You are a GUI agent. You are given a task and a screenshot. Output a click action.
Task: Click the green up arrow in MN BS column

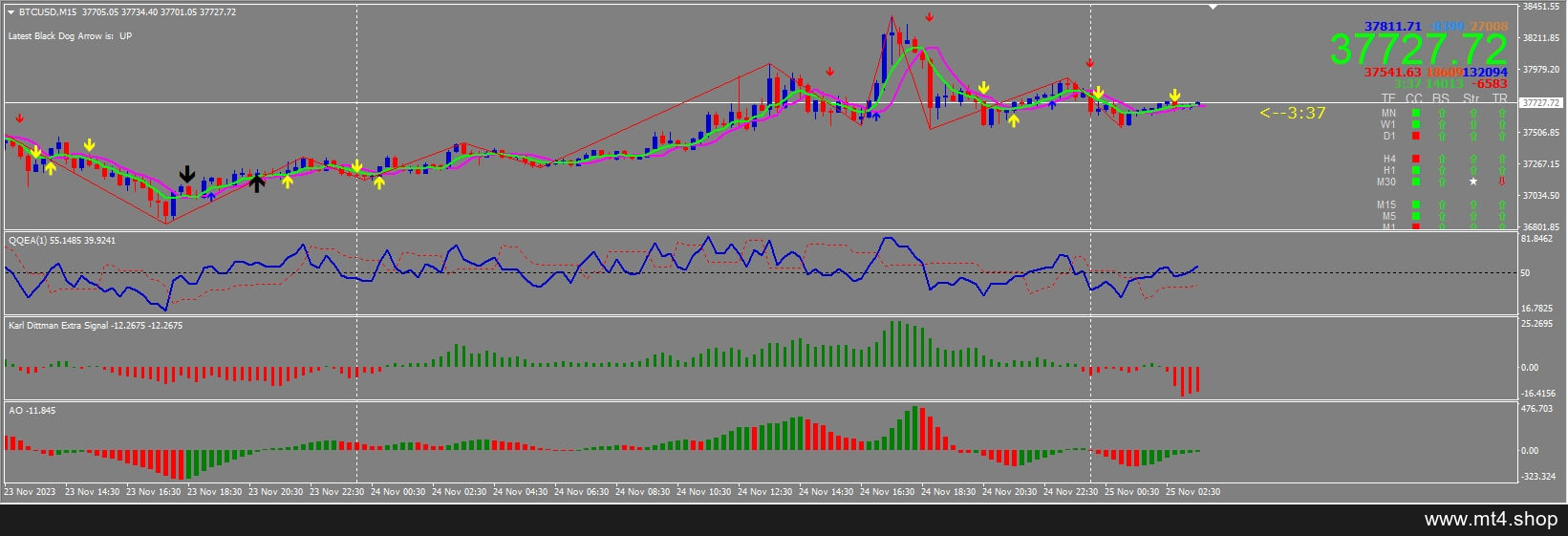(x=1442, y=113)
